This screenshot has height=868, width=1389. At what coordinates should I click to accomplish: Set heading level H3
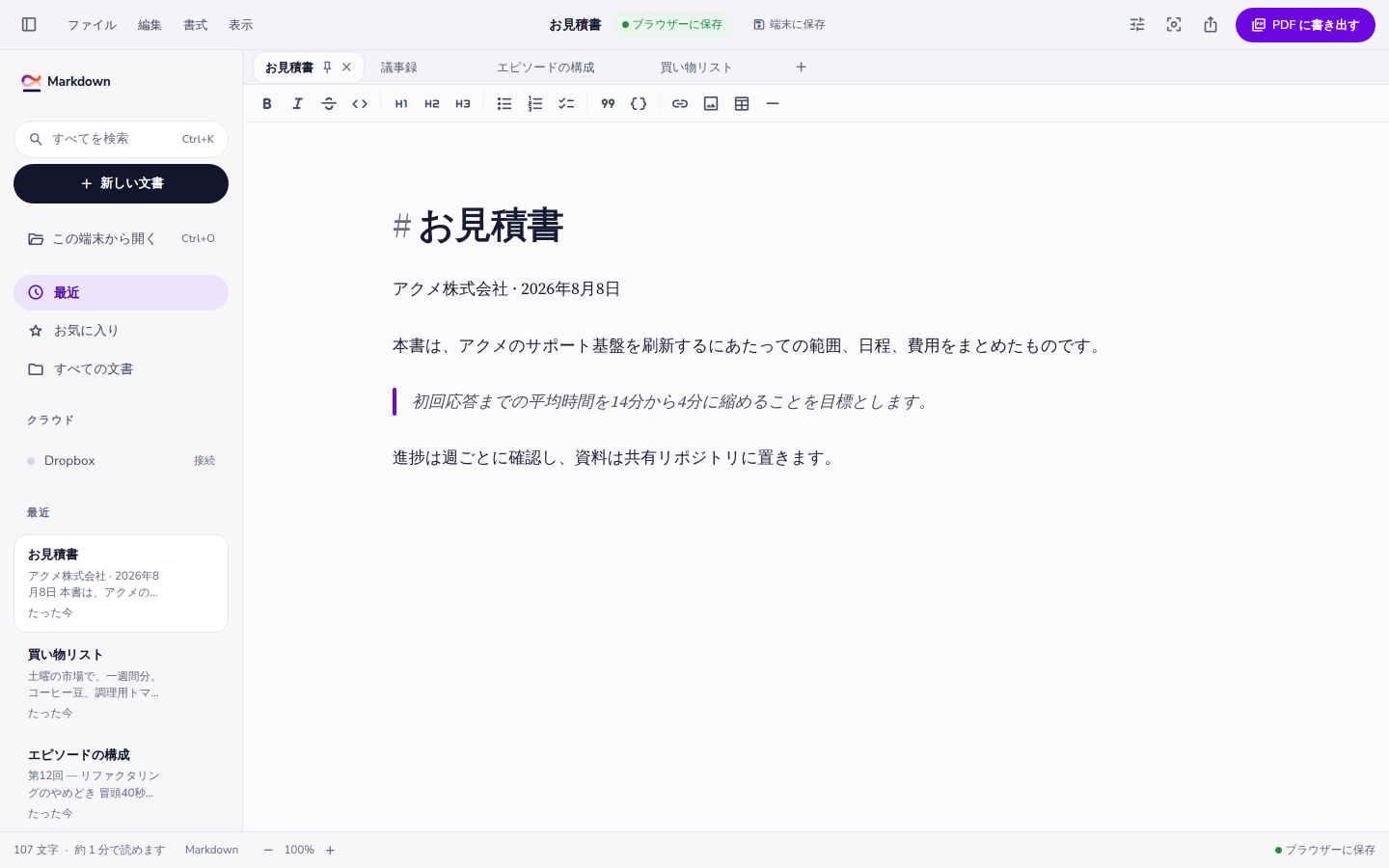[463, 104]
